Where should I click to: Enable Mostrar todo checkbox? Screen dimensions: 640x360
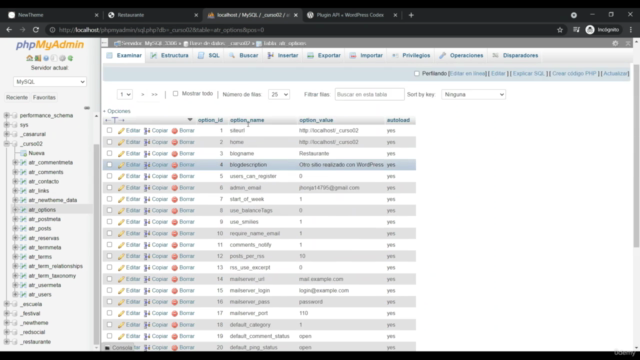(x=176, y=94)
